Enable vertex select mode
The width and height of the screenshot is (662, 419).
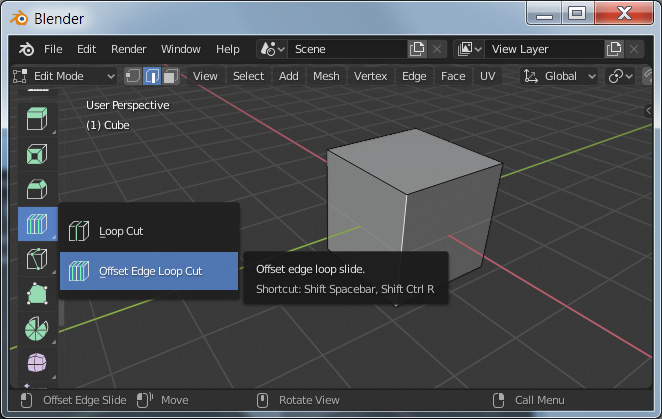point(133,76)
